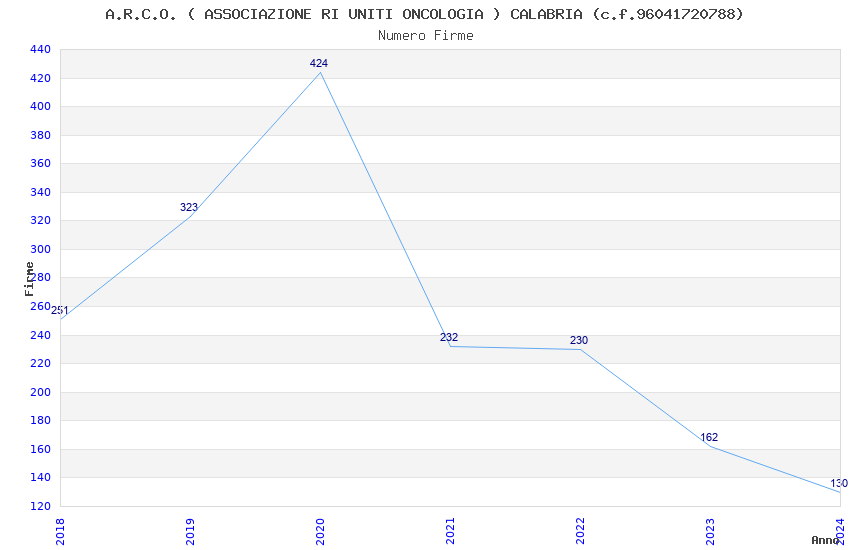850x550 pixels.
Task: Click the Firme y-axis title
Action: pos(29,279)
